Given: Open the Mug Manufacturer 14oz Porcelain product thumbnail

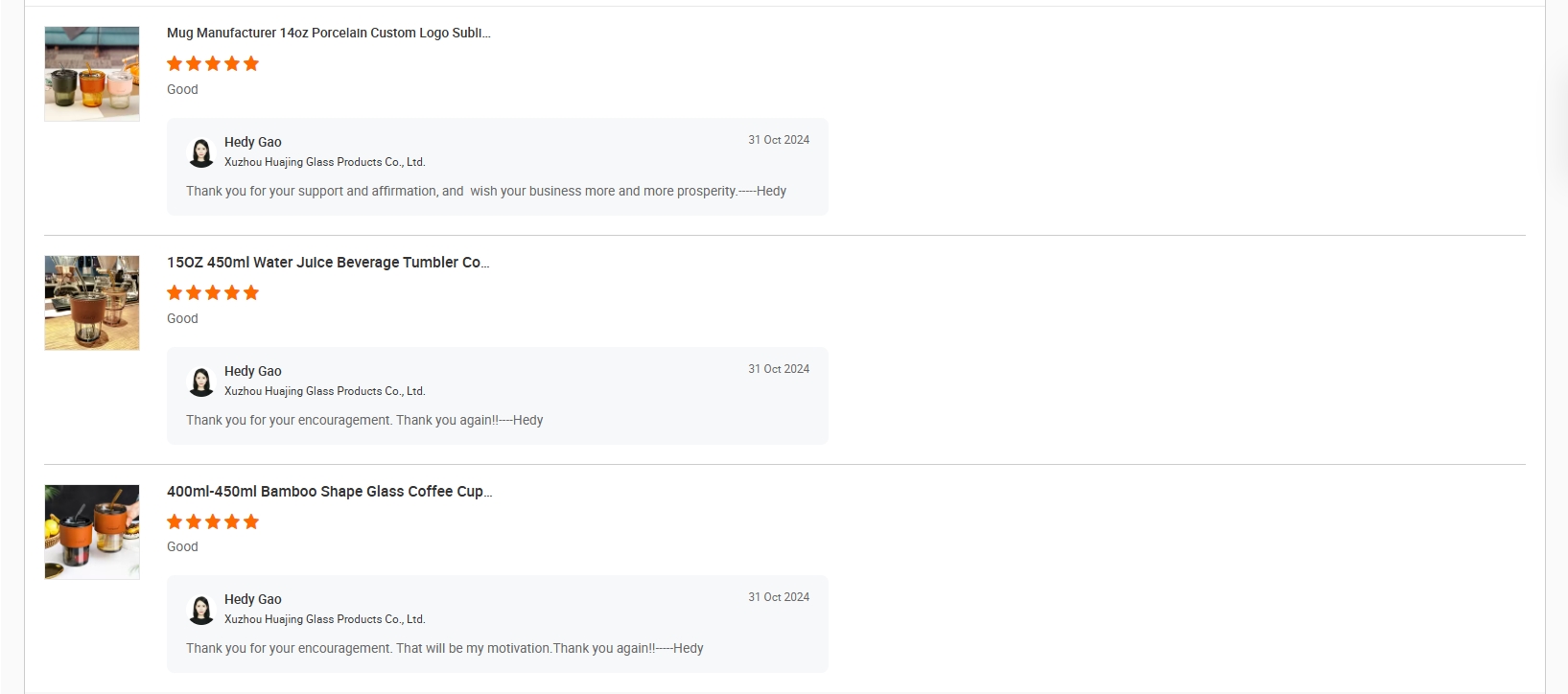Looking at the screenshot, I should click(x=92, y=74).
